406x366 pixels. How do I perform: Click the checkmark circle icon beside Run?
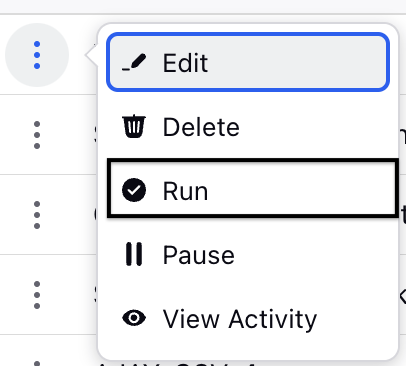[134, 190]
